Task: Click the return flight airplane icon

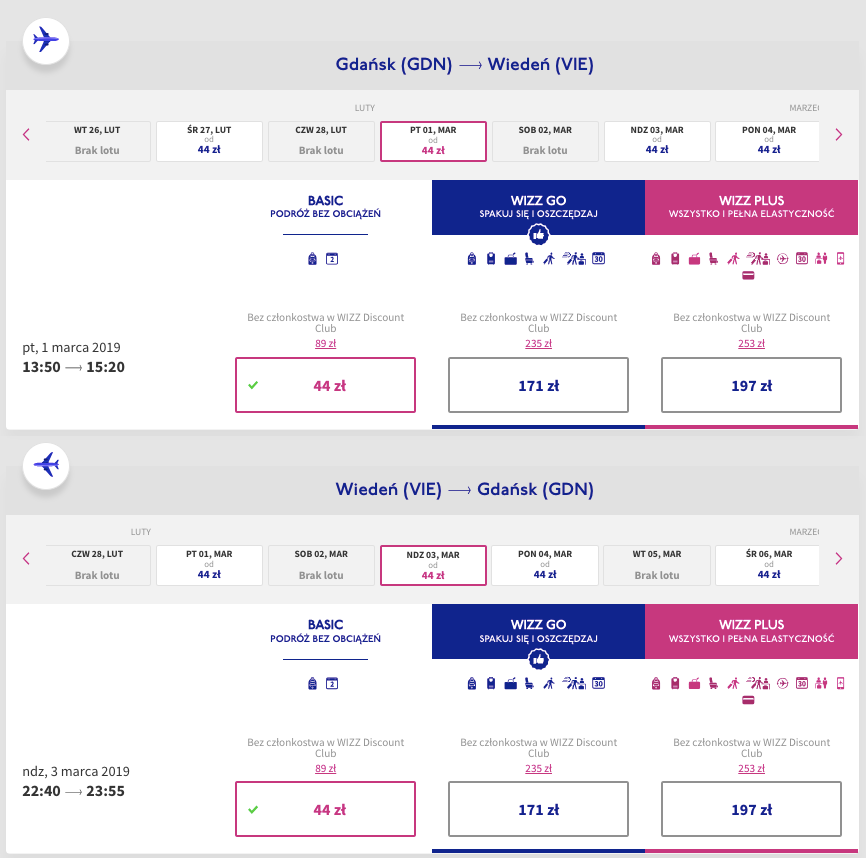Action: [x=46, y=466]
